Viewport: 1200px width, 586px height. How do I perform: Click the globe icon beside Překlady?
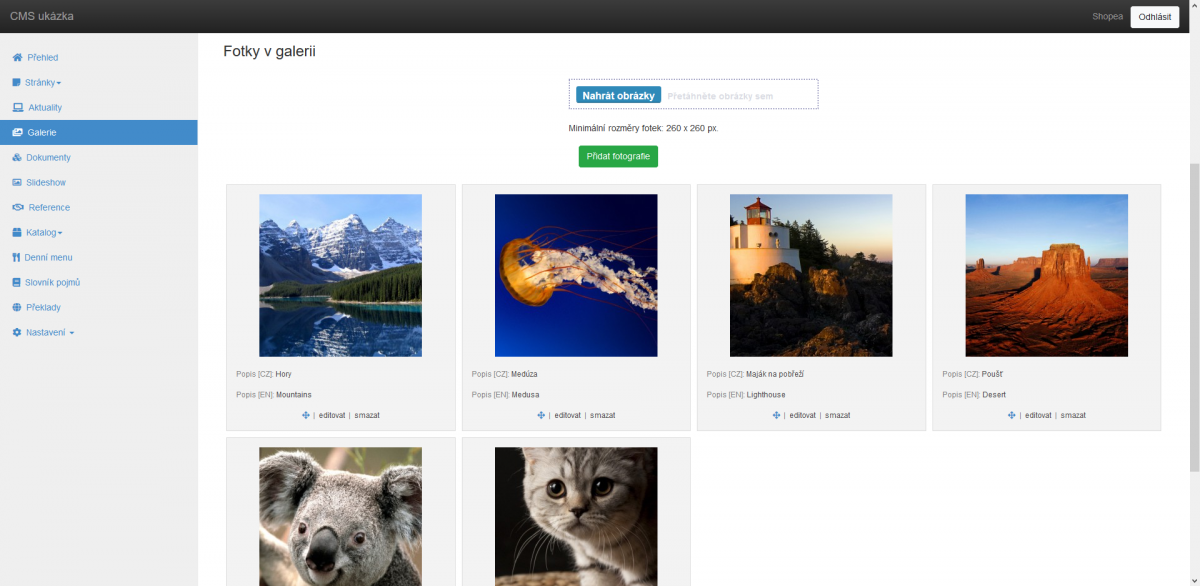tap(17, 308)
